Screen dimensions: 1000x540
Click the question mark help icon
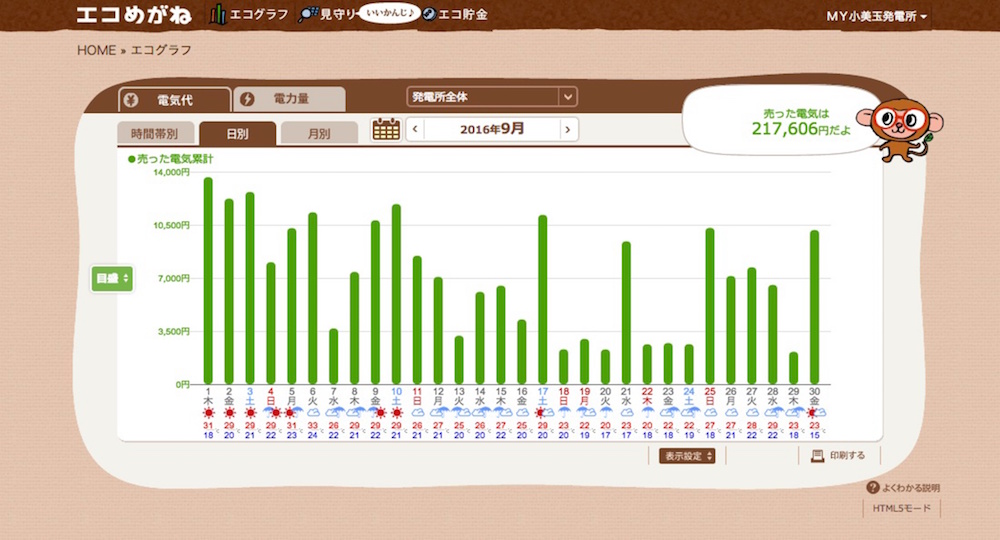coord(873,488)
